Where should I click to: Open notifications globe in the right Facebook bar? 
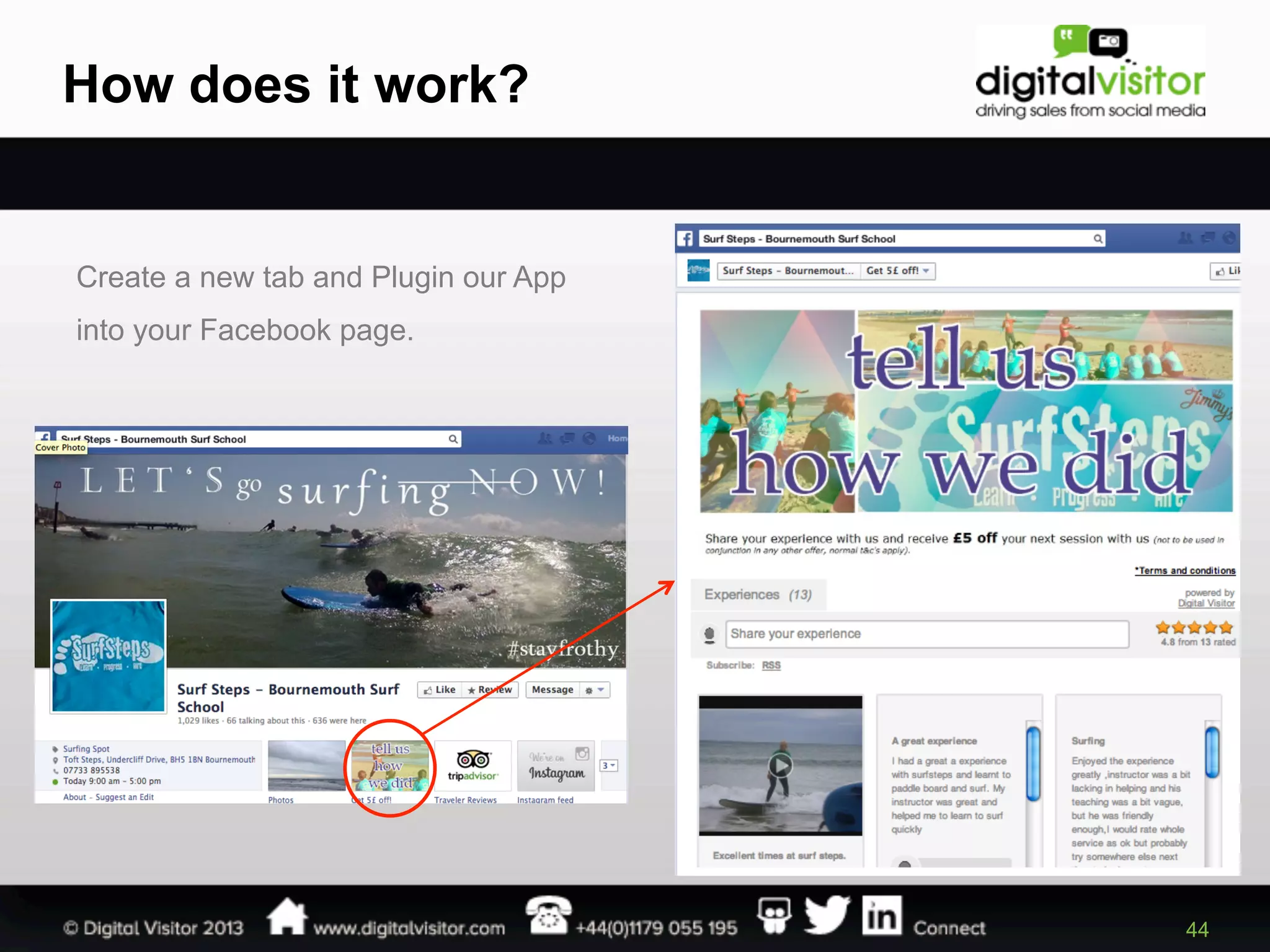click(1229, 238)
